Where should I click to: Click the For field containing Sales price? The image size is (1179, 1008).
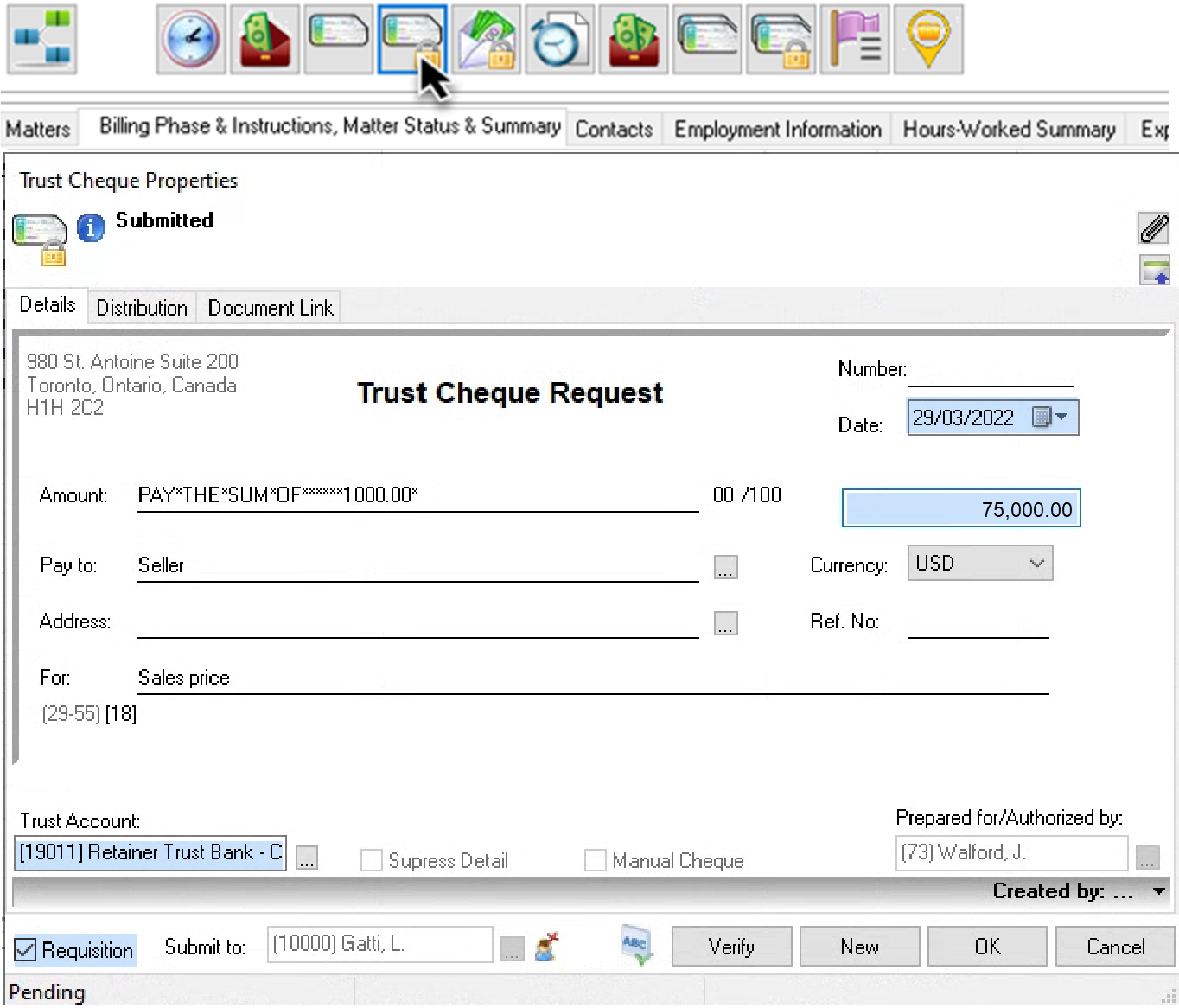[593, 679]
